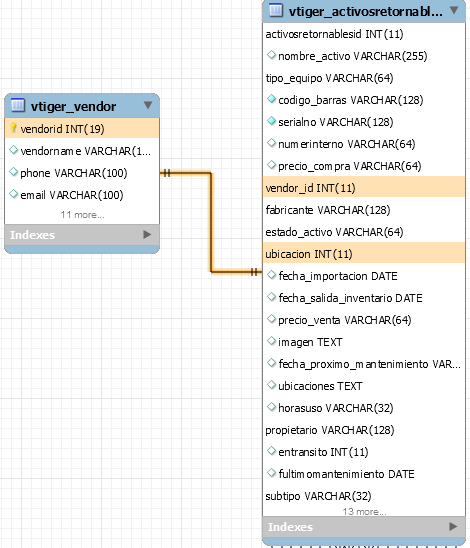Click the vtiger_vendor table icon
This screenshot has height=548, width=470.
[17, 105]
